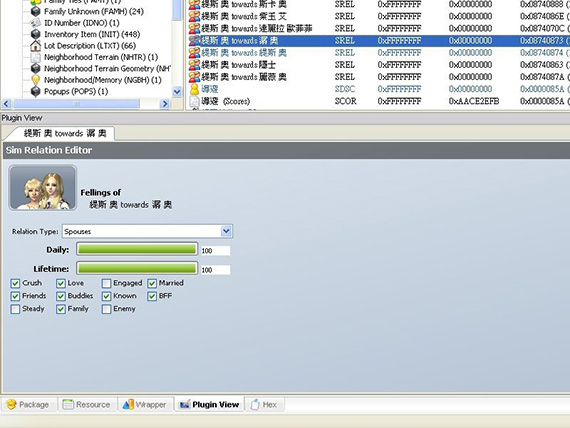Select Popups (POPS) (1) tree item
The height and width of the screenshot is (428, 570).
[x=76, y=91]
